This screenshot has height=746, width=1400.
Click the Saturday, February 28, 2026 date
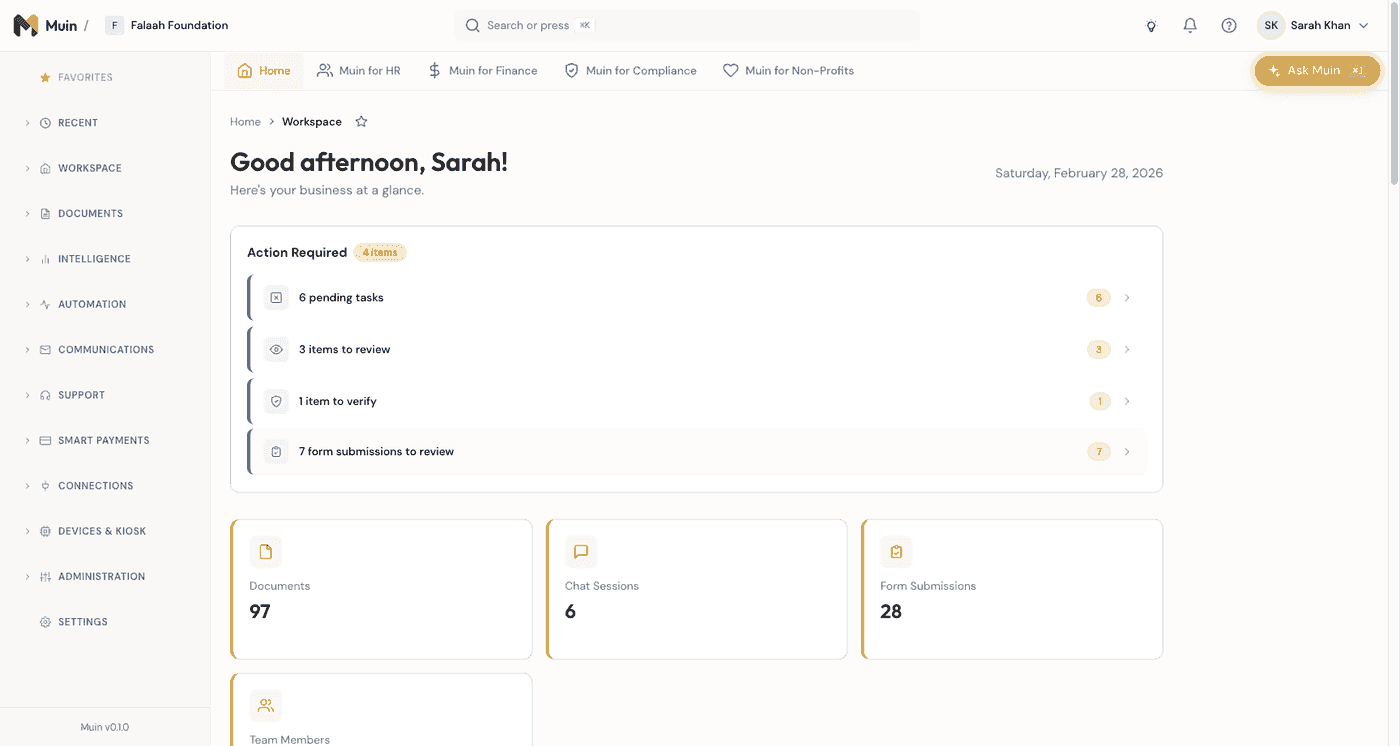(1079, 173)
